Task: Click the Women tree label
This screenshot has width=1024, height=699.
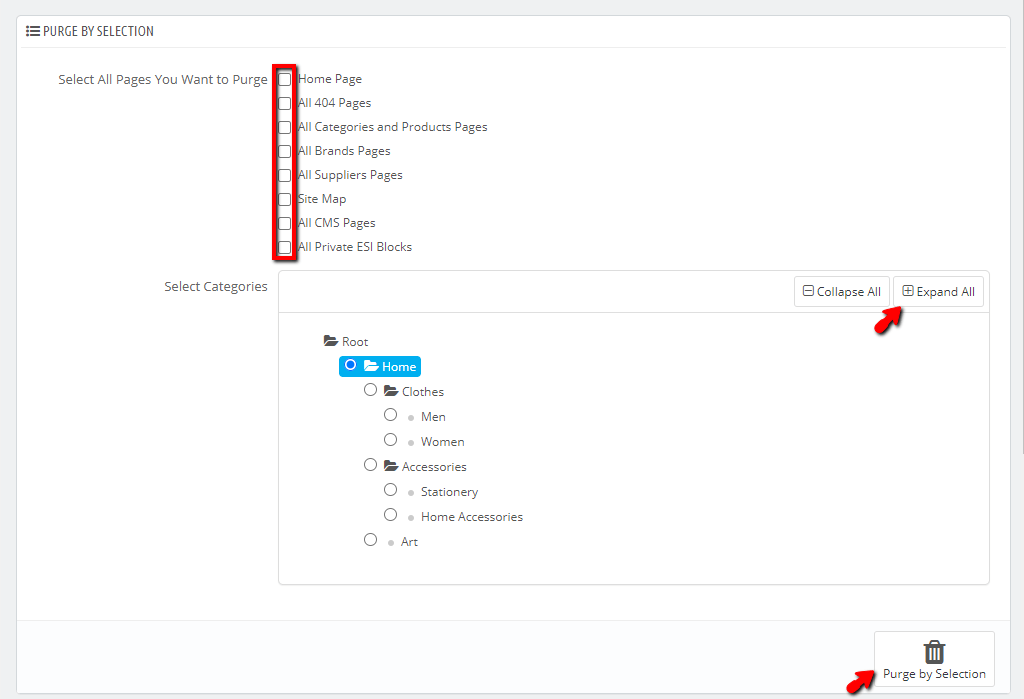Action: click(443, 442)
